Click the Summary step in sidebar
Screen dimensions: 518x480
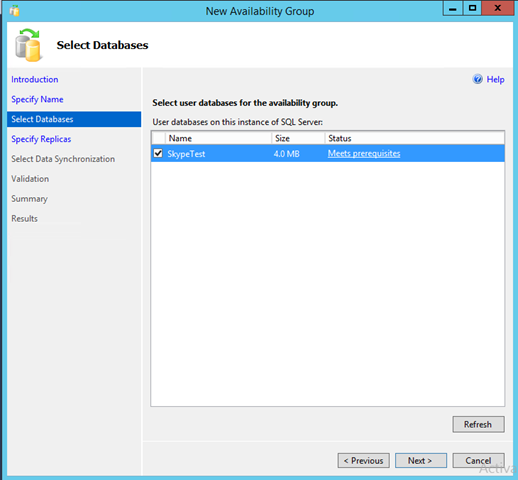(29, 199)
